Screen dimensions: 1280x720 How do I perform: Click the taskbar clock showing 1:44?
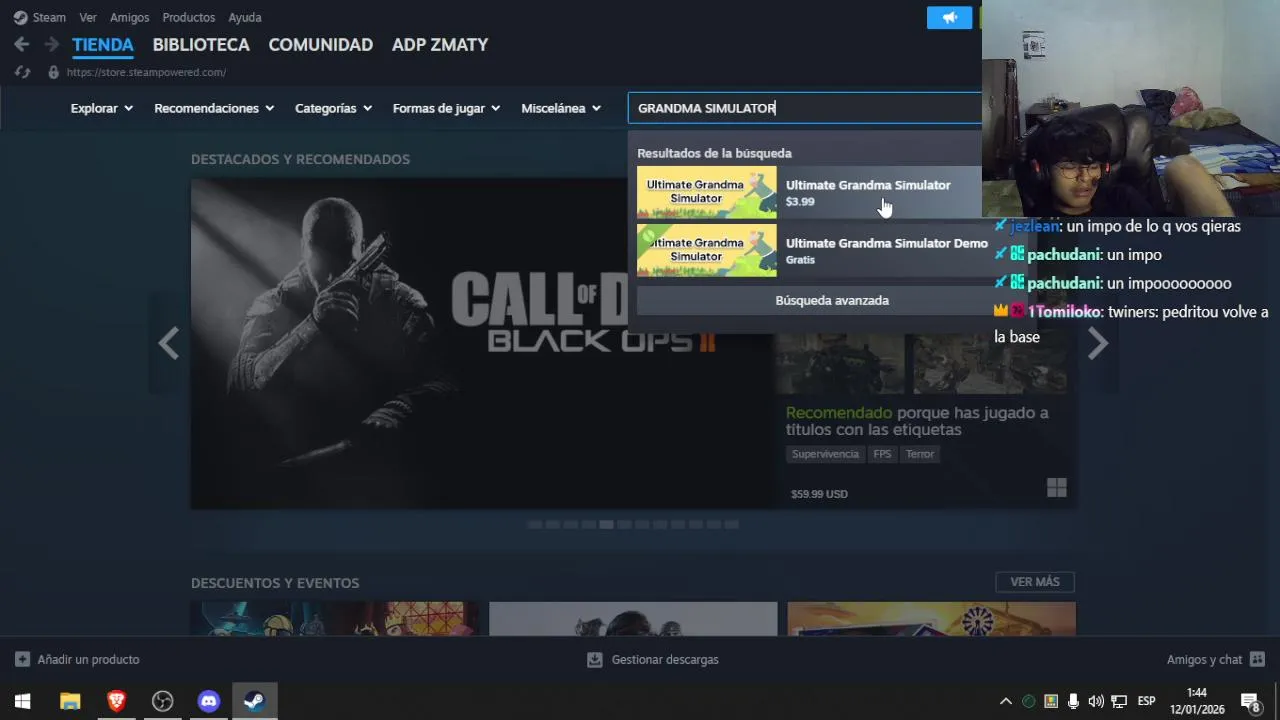[x=1197, y=701]
